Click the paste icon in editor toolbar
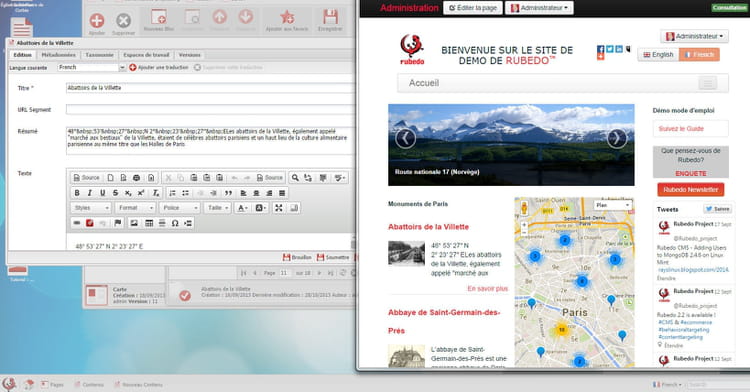 194,177
